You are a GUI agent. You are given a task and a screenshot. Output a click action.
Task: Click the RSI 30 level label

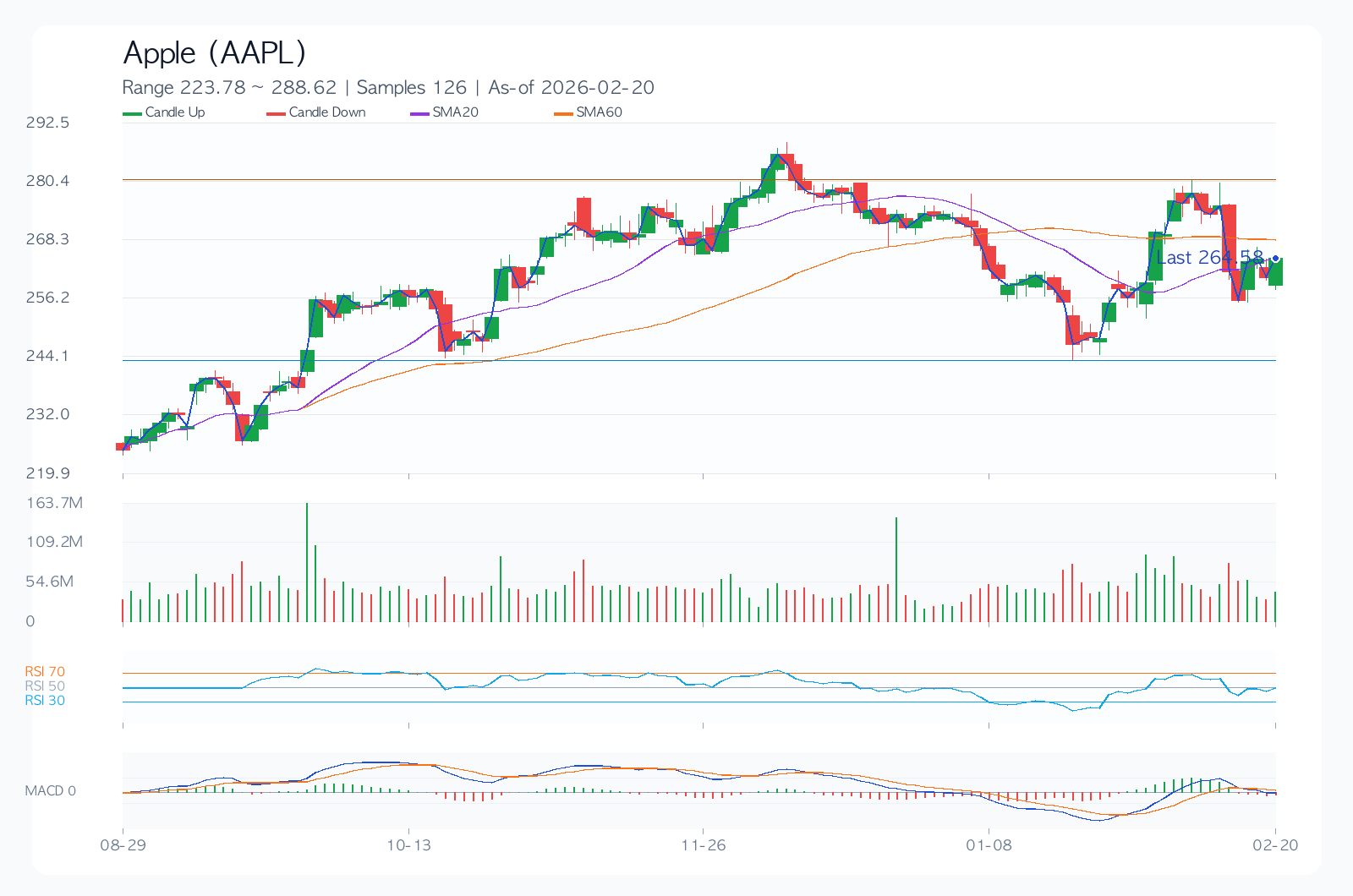(x=45, y=701)
